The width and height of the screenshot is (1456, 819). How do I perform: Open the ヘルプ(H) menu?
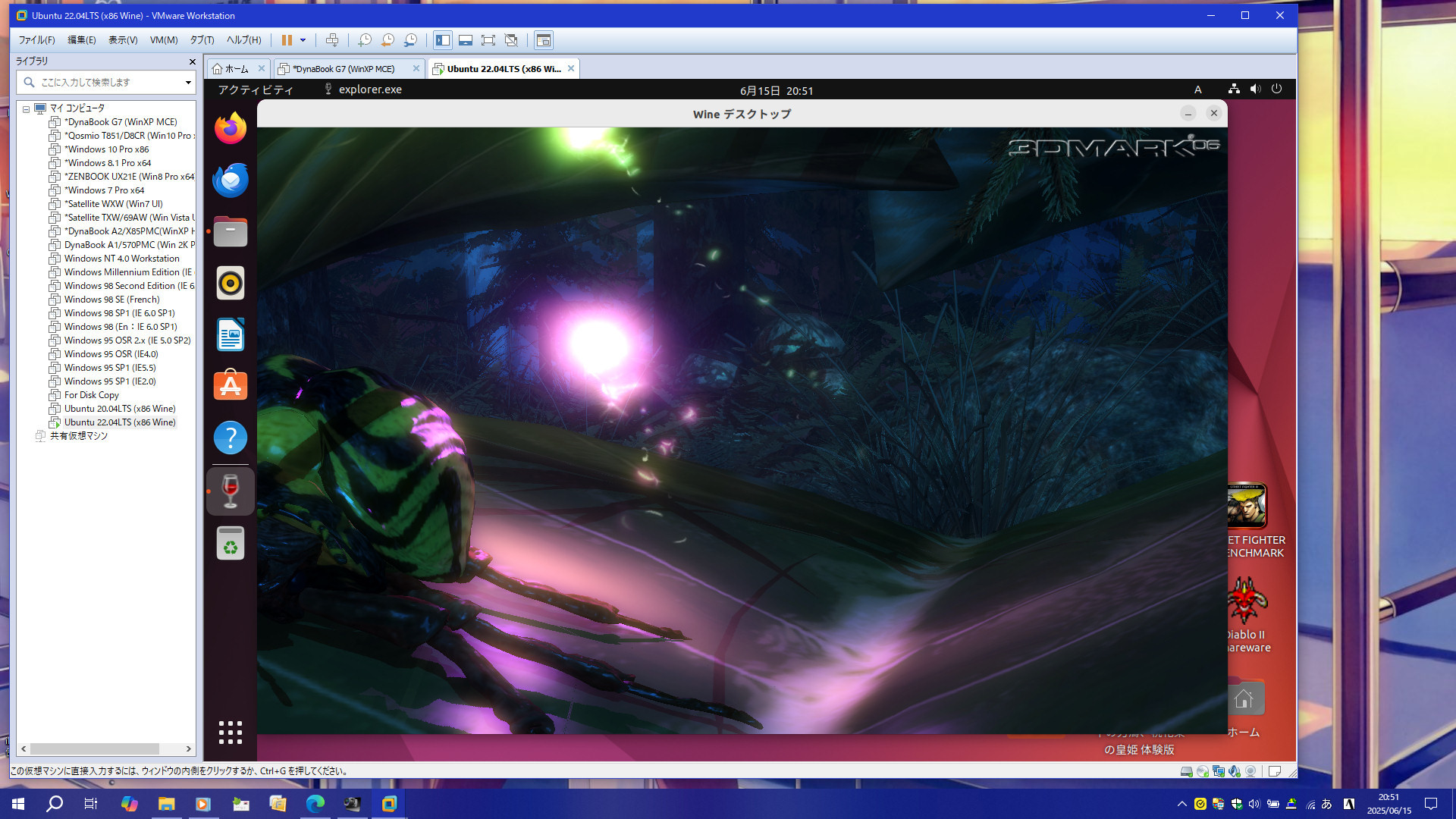coord(244,40)
